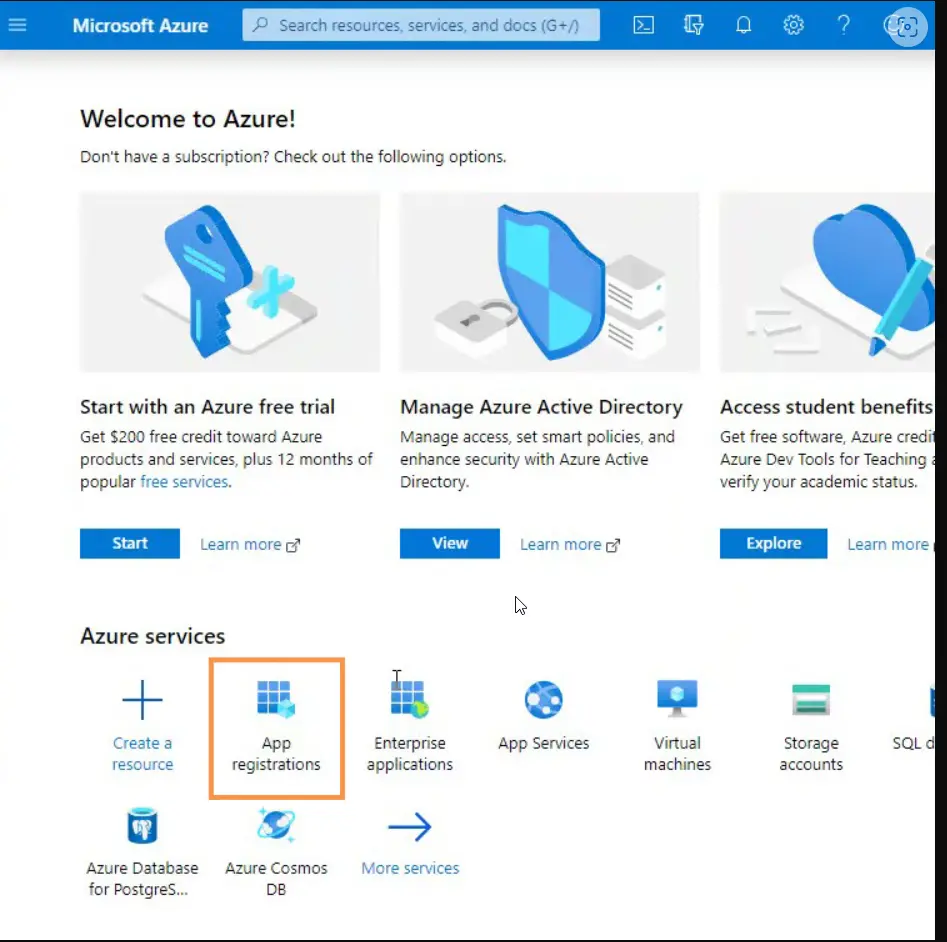The width and height of the screenshot is (947, 942).
Task: Open the account avatar menu
Action: [905, 26]
